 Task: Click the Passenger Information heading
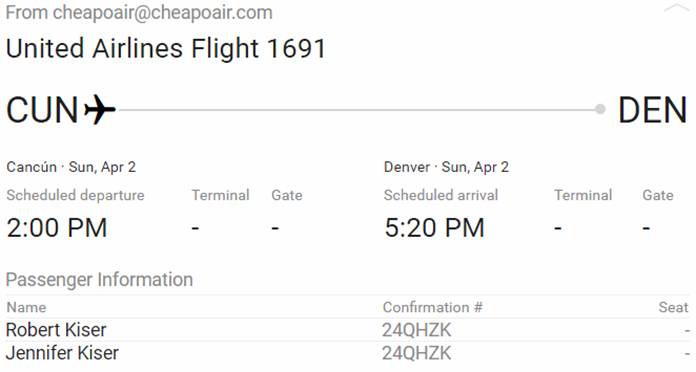[x=99, y=280]
